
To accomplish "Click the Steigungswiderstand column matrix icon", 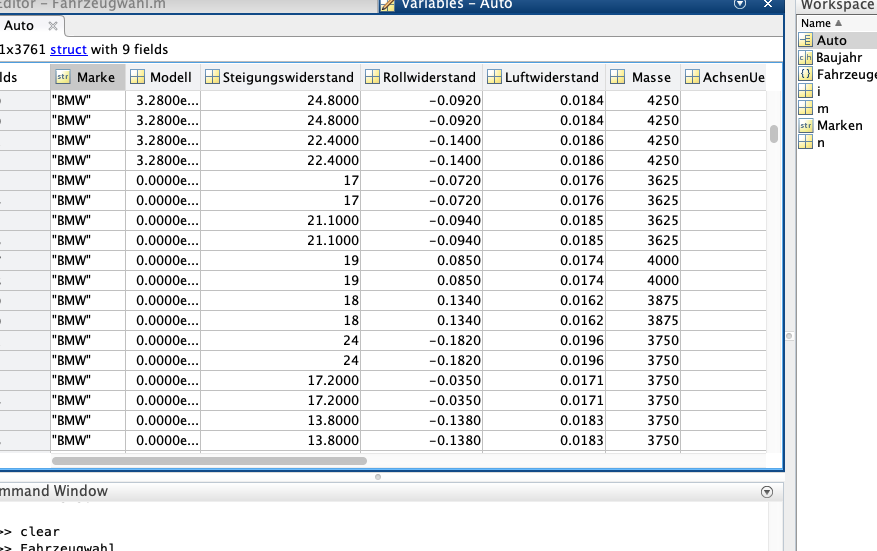I will [212, 77].
